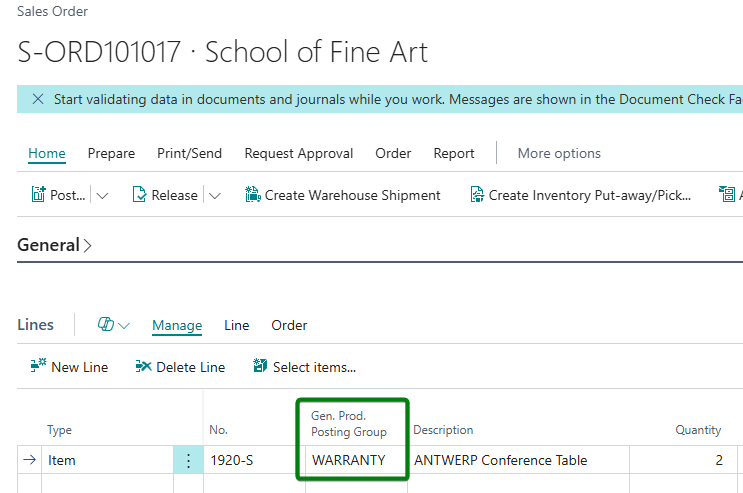Expand the Post options dropdown arrow
The width and height of the screenshot is (743, 493).
(x=102, y=195)
